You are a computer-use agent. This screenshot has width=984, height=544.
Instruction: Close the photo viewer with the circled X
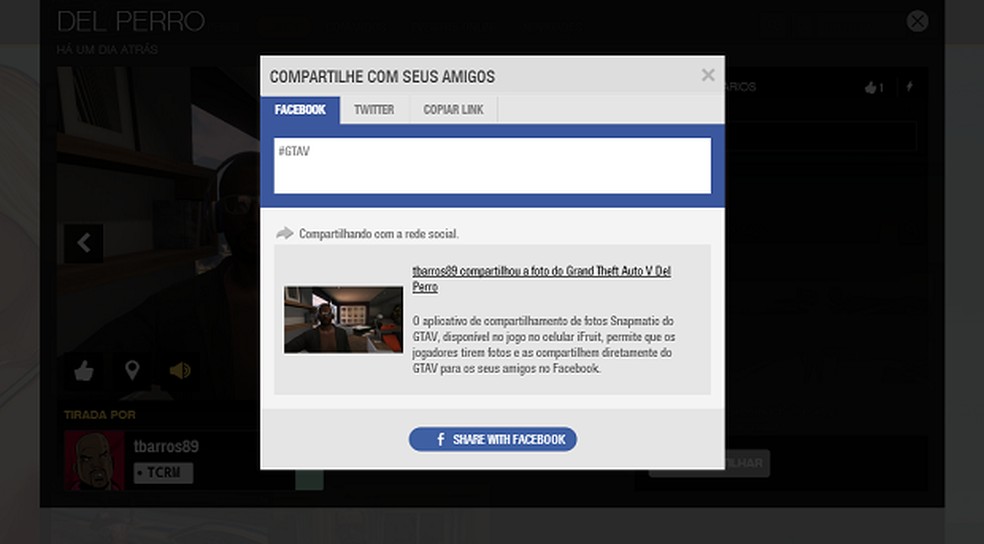tap(917, 21)
